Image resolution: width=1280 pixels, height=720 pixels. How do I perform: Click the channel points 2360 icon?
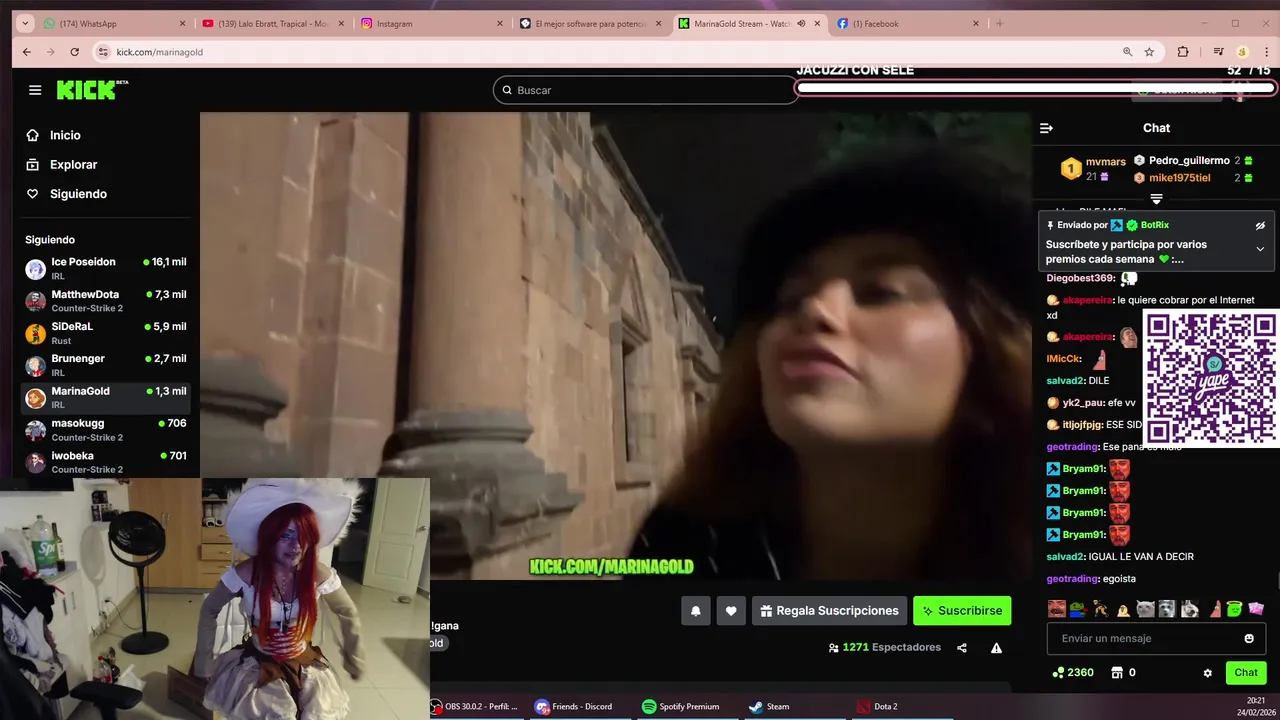pyautogui.click(x=1058, y=673)
